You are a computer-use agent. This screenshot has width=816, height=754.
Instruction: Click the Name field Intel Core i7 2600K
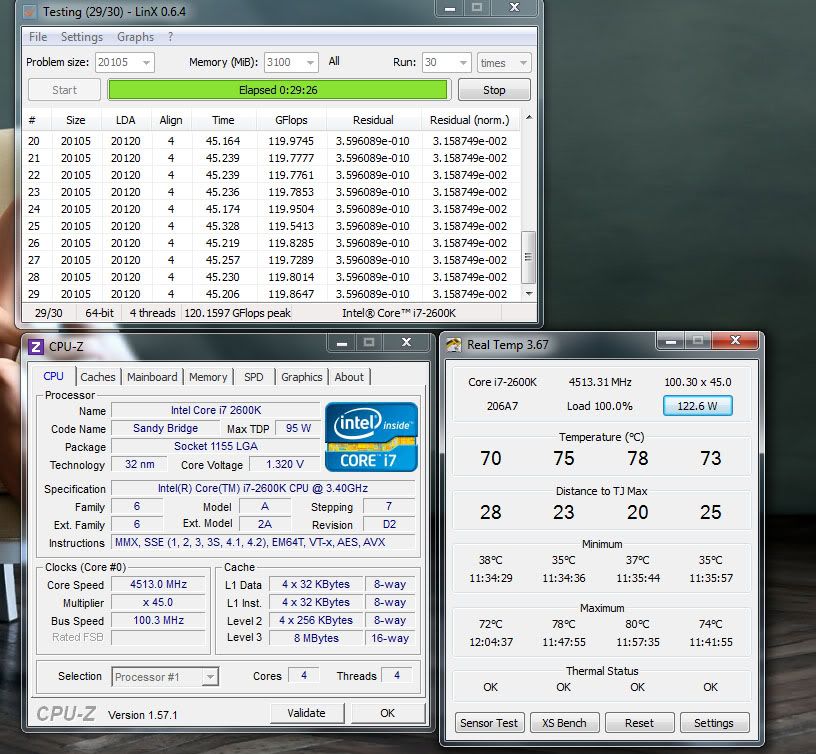(216, 410)
